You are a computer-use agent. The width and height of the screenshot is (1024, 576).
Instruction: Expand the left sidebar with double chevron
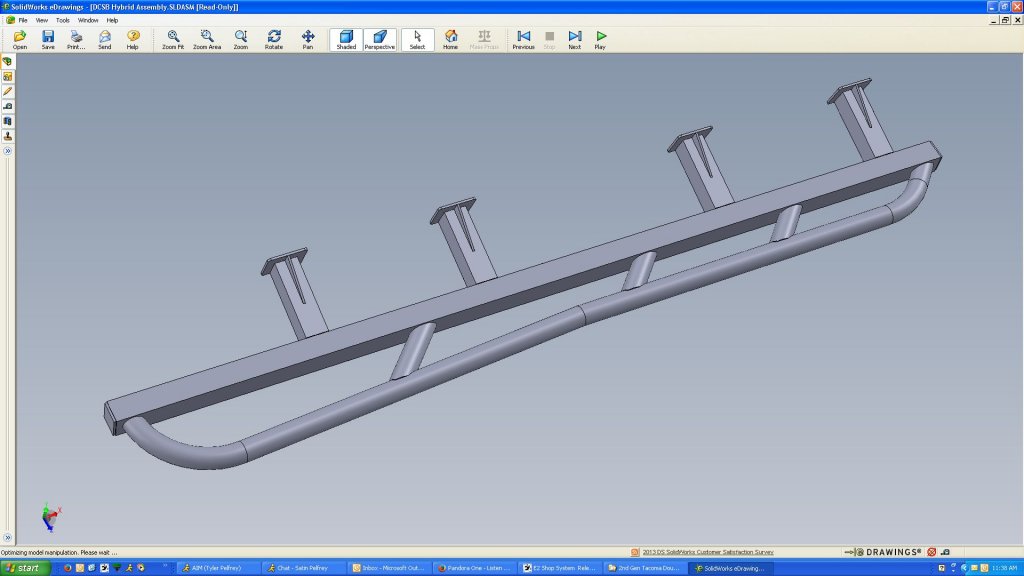(x=8, y=151)
